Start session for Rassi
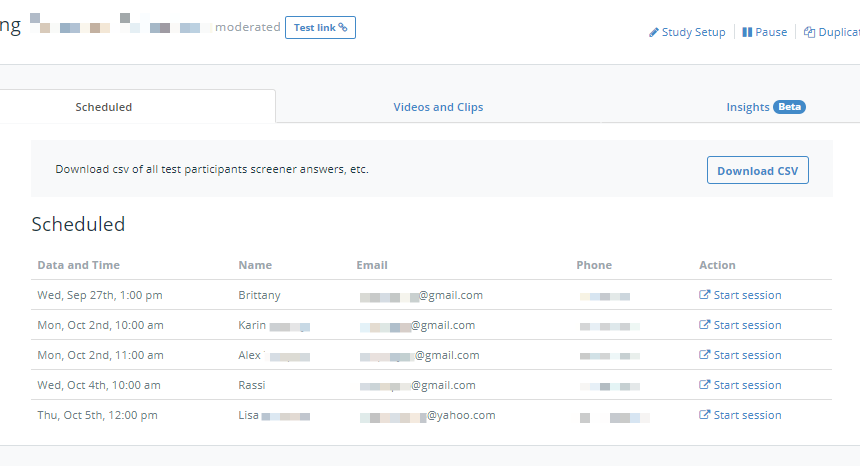 tap(740, 385)
